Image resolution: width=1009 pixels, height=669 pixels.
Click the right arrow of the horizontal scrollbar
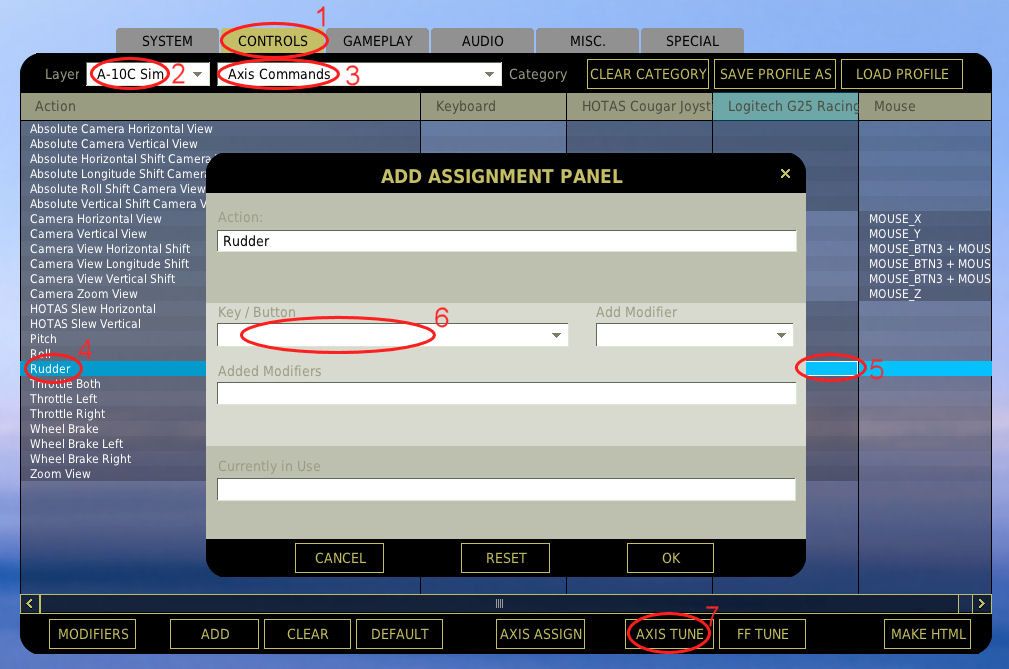(981, 603)
